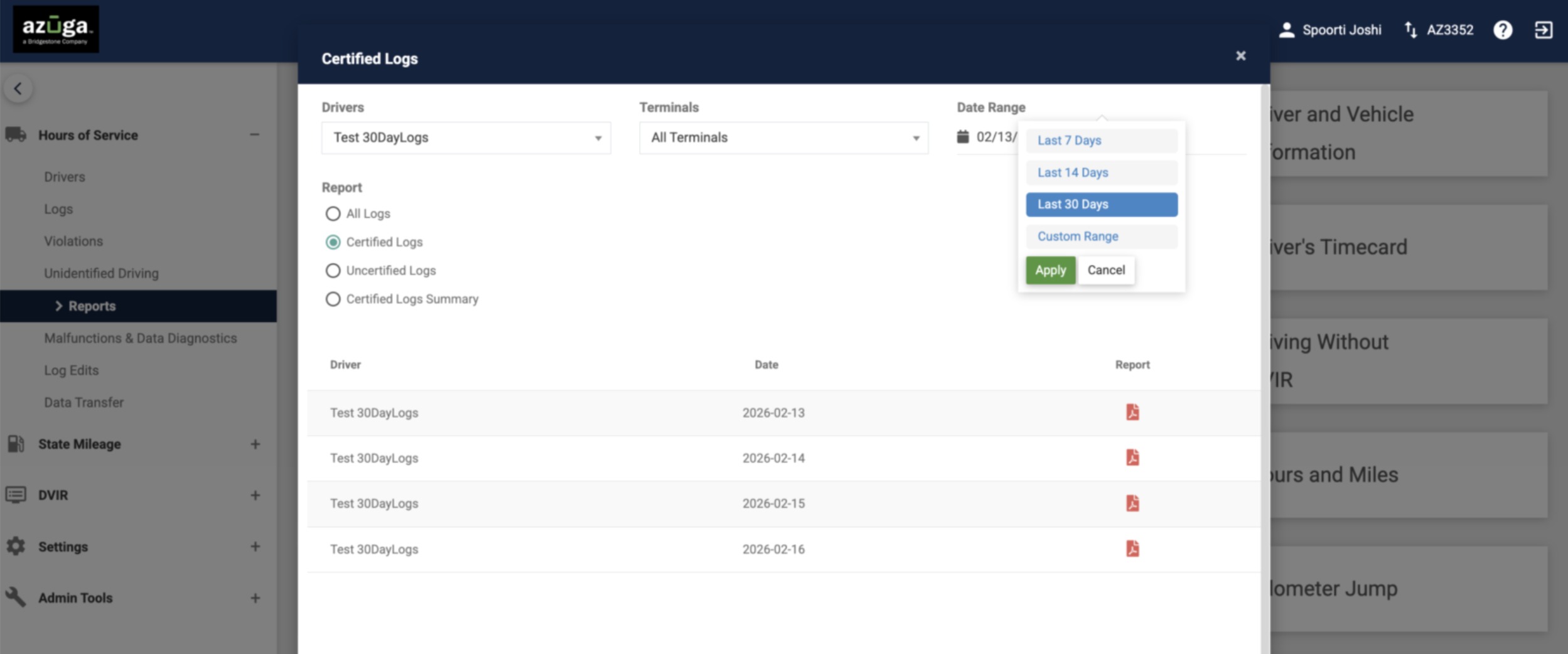The width and height of the screenshot is (1568, 654).
Task: Click the green Apply button
Action: click(x=1051, y=270)
